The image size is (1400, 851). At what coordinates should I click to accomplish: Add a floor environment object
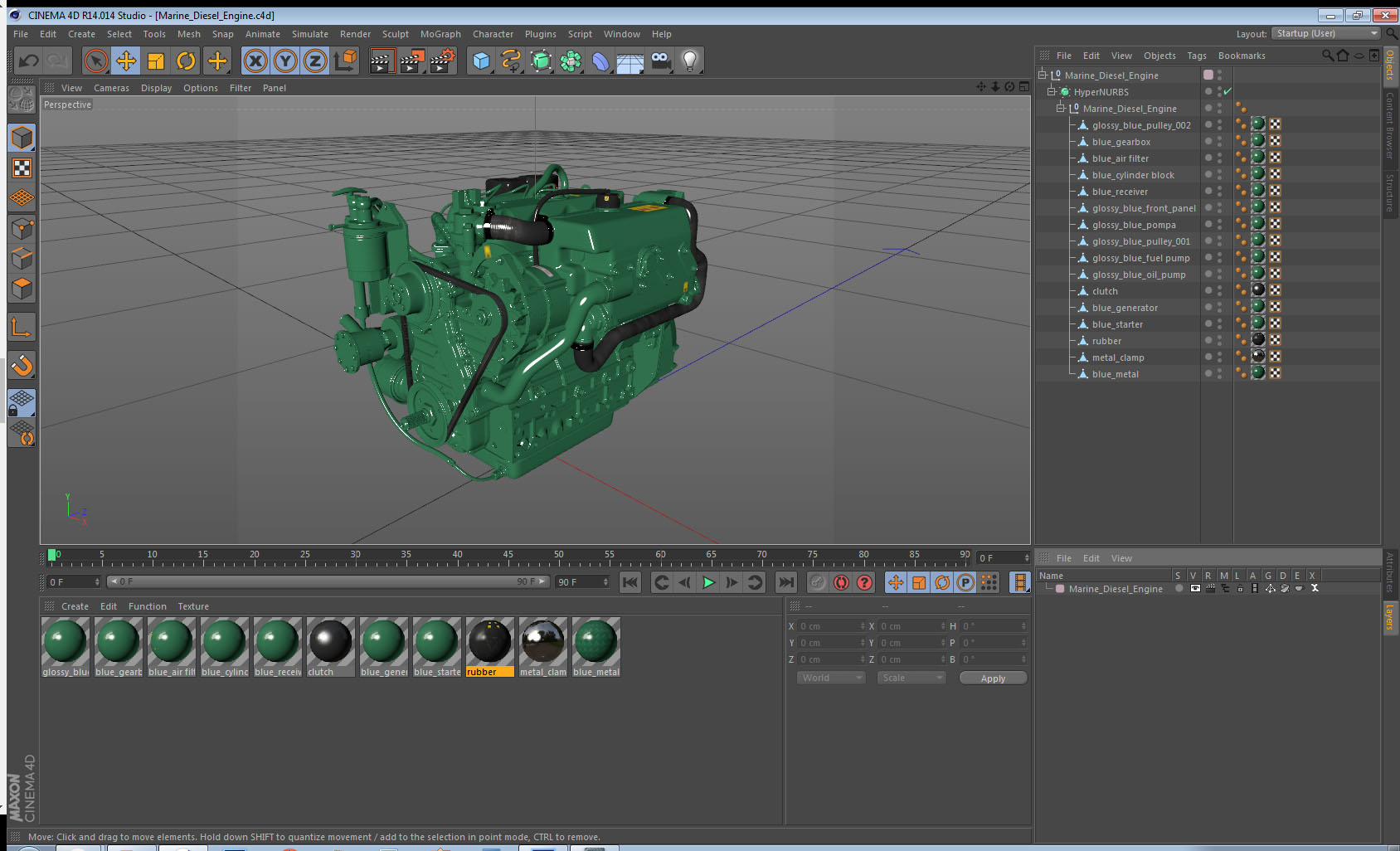click(630, 61)
